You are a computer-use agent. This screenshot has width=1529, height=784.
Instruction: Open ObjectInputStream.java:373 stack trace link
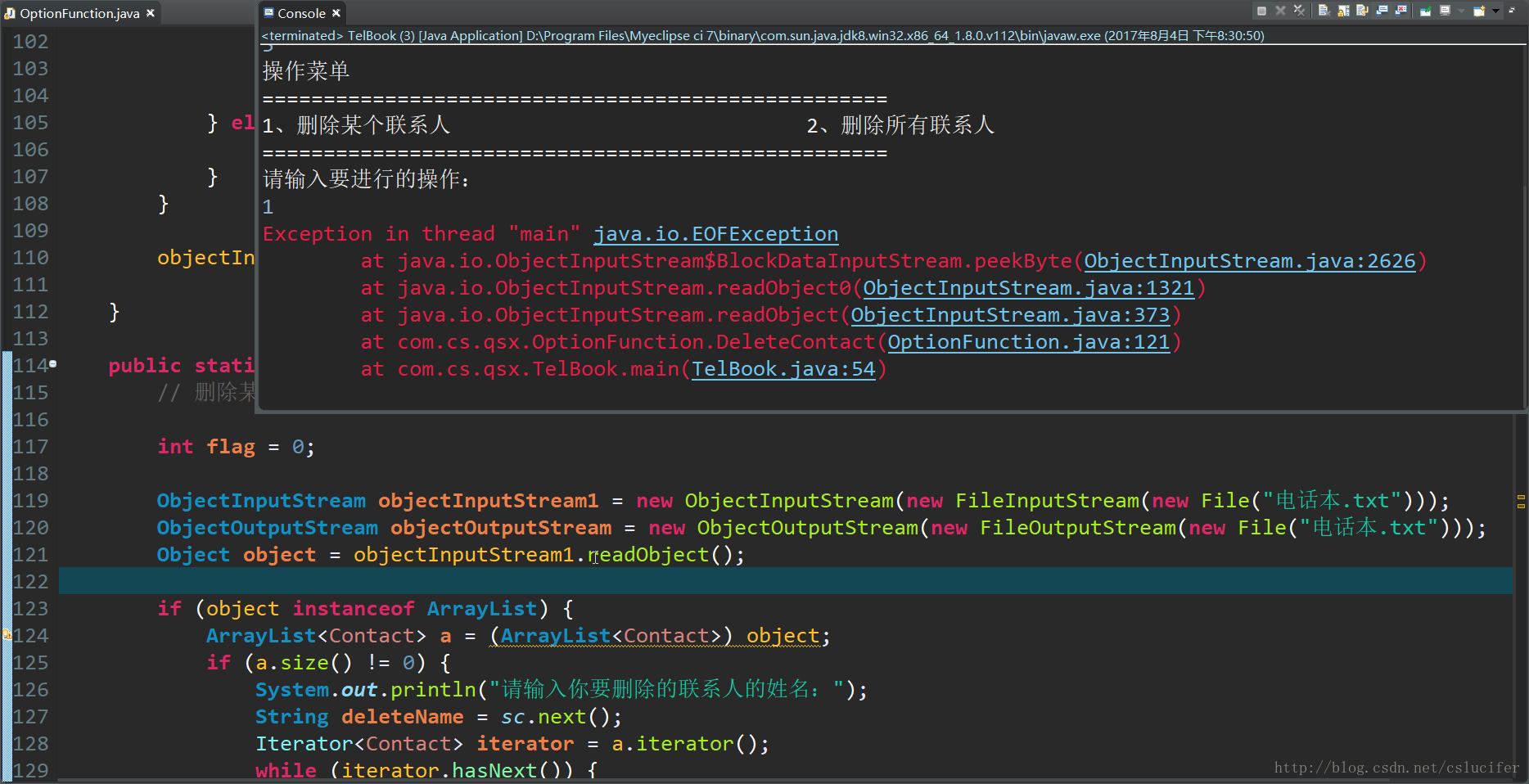point(1010,315)
